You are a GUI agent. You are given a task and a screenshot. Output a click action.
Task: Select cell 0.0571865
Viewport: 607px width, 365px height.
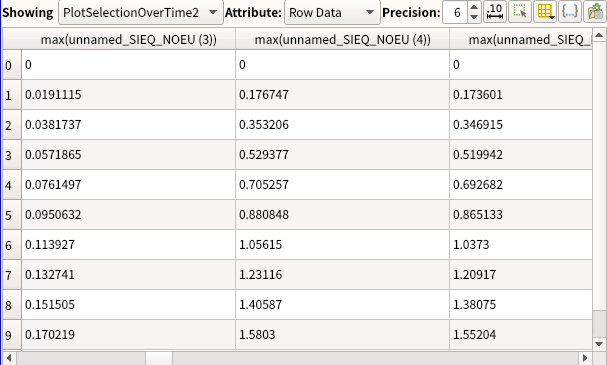[129, 155]
